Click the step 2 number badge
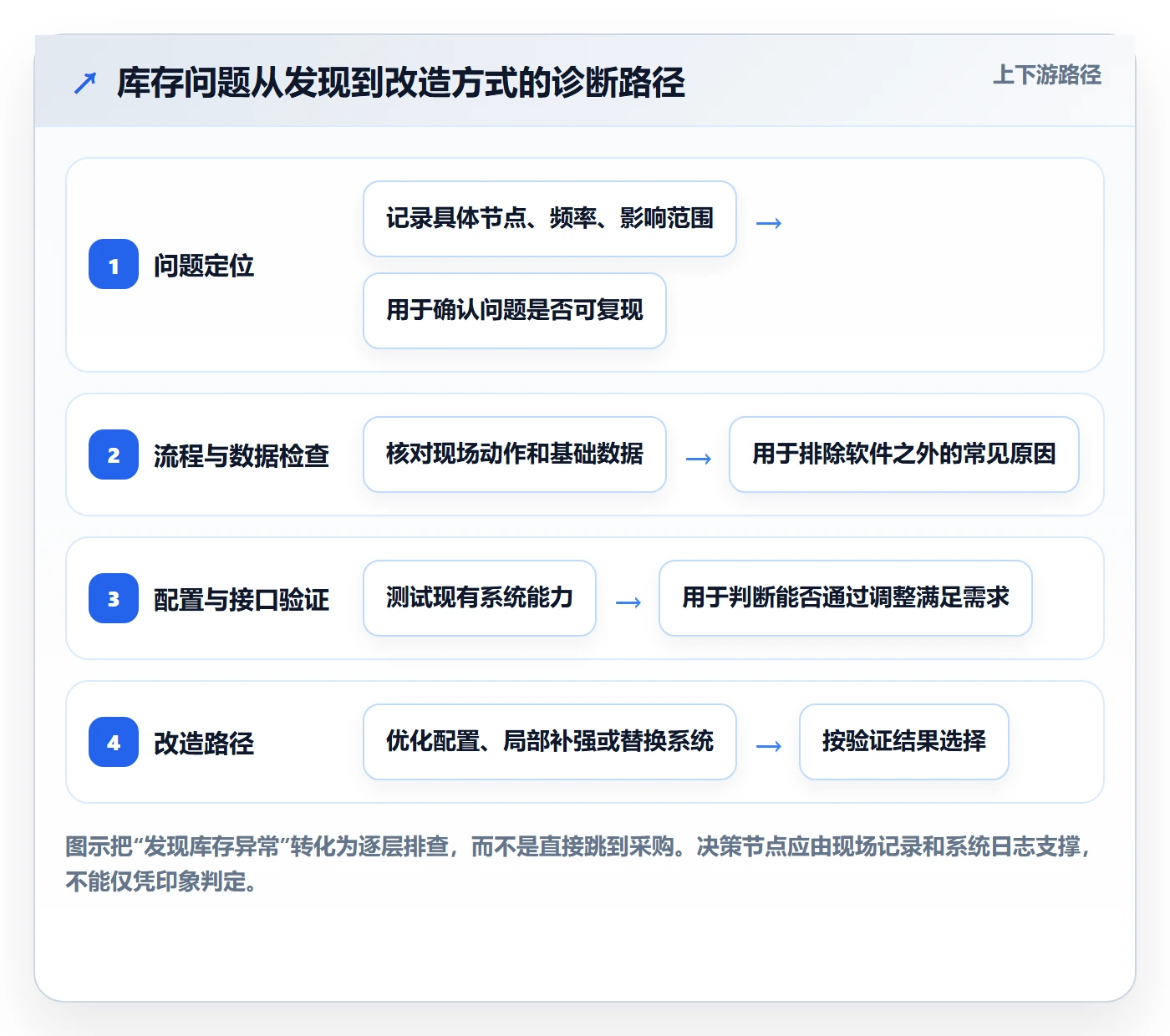This screenshot has width=1170, height=1036. click(114, 455)
